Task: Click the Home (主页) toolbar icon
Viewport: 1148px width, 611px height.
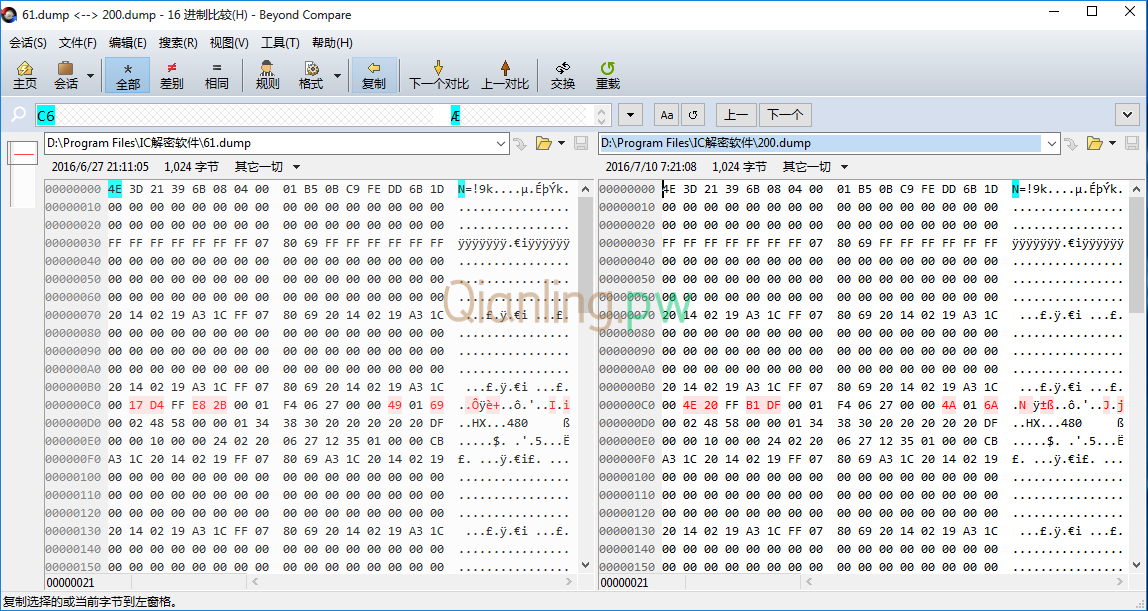Action: [25, 75]
